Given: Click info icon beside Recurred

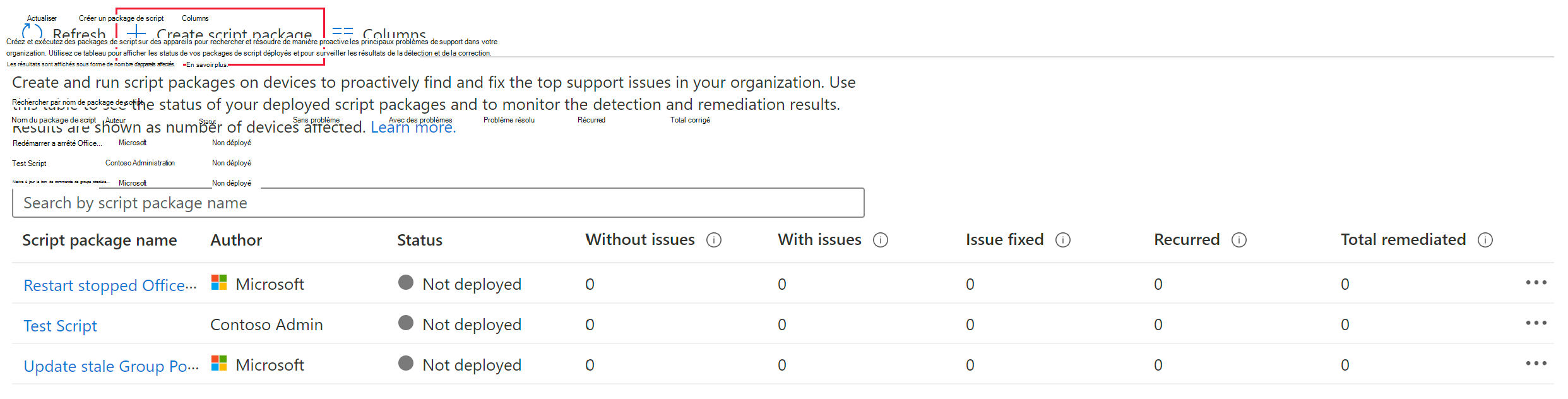Looking at the screenshot, I should point(1239,240).
